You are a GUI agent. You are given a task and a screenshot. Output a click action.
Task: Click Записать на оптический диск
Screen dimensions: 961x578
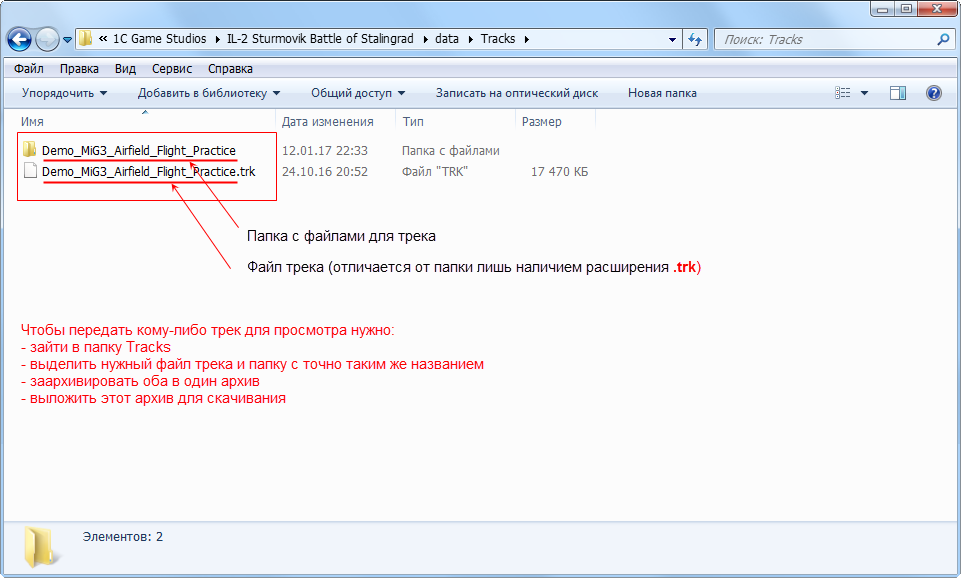tap(517, 93)
